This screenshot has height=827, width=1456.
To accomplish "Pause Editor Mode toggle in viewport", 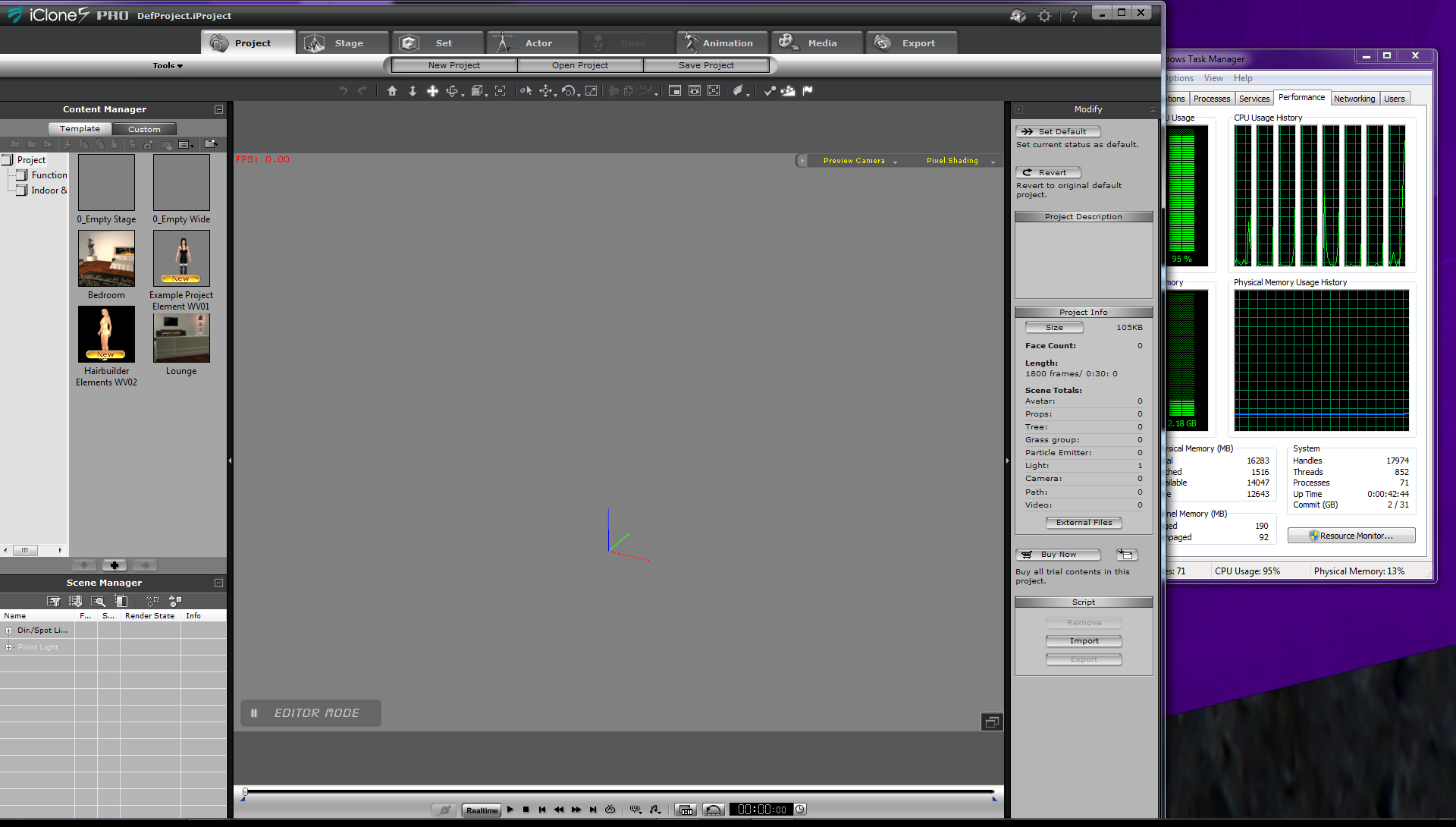I will (x=254, y=713).
